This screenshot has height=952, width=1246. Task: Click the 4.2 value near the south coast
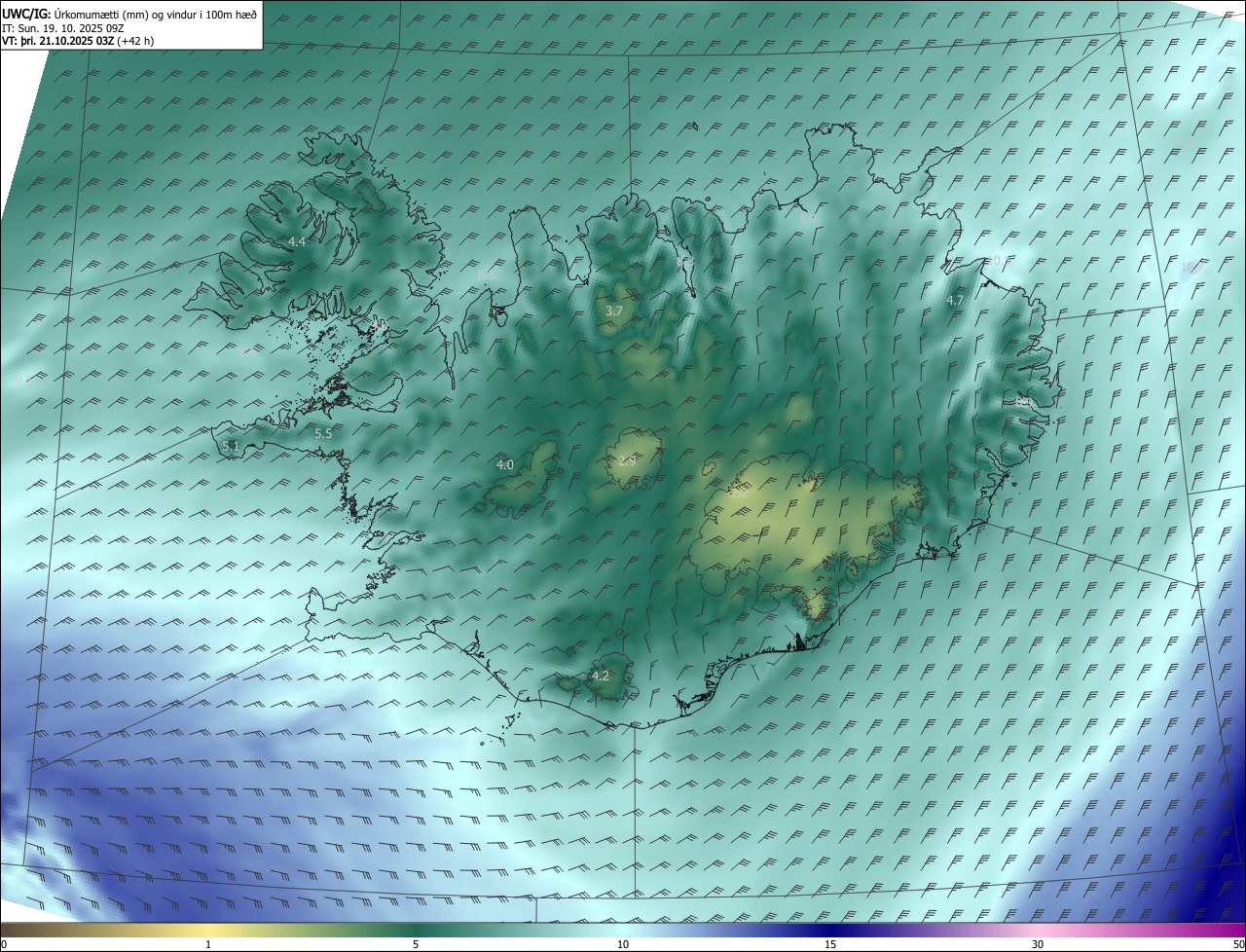click(x=601, y=676)
